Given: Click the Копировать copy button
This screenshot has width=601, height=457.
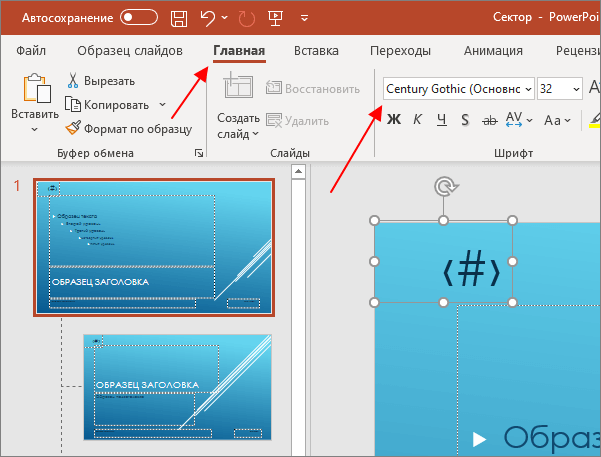Looking at the screenshot, I should pyautogui.click(x=107, y=105).
